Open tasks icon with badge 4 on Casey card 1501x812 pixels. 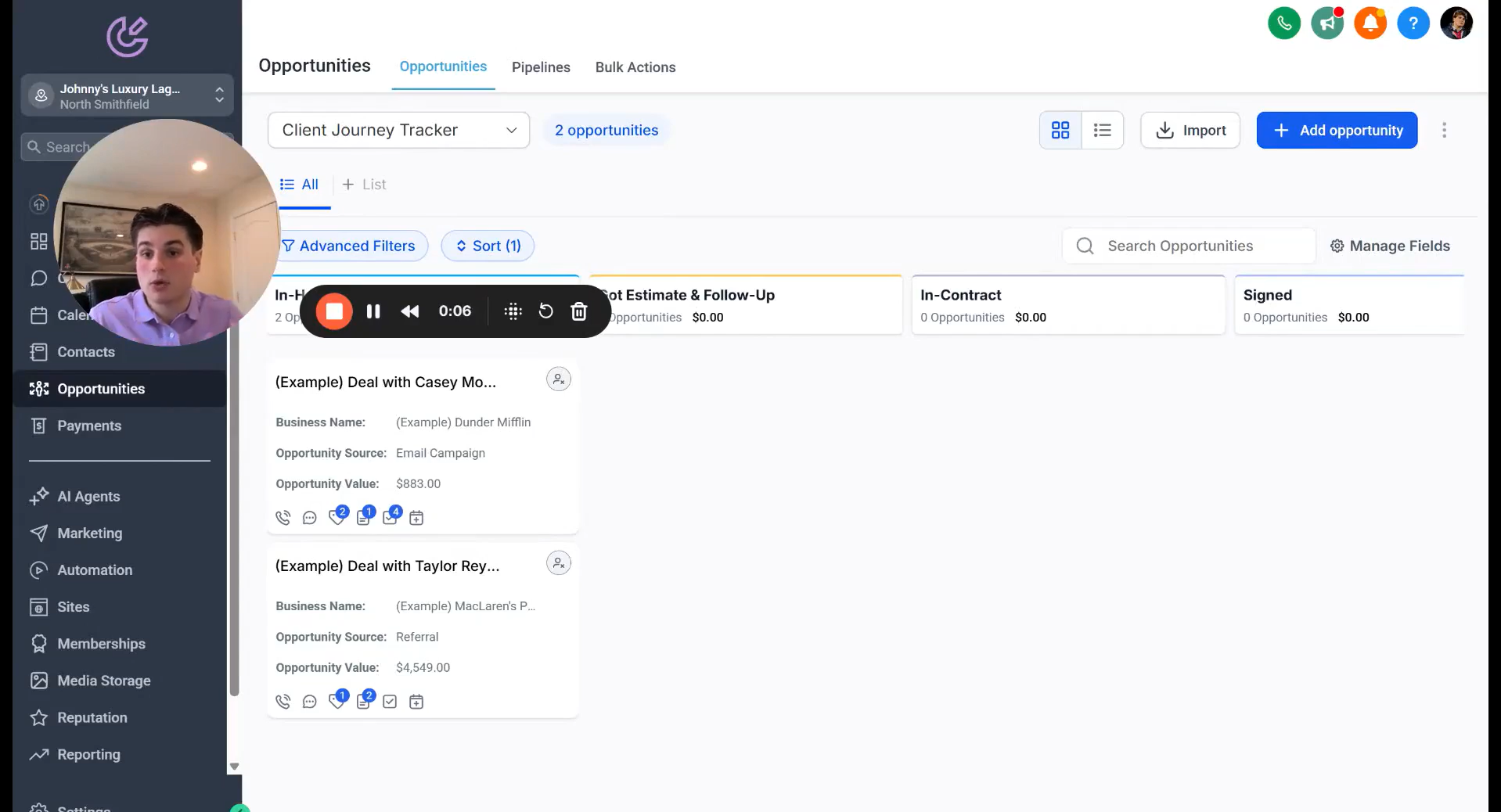click(391, 516)
